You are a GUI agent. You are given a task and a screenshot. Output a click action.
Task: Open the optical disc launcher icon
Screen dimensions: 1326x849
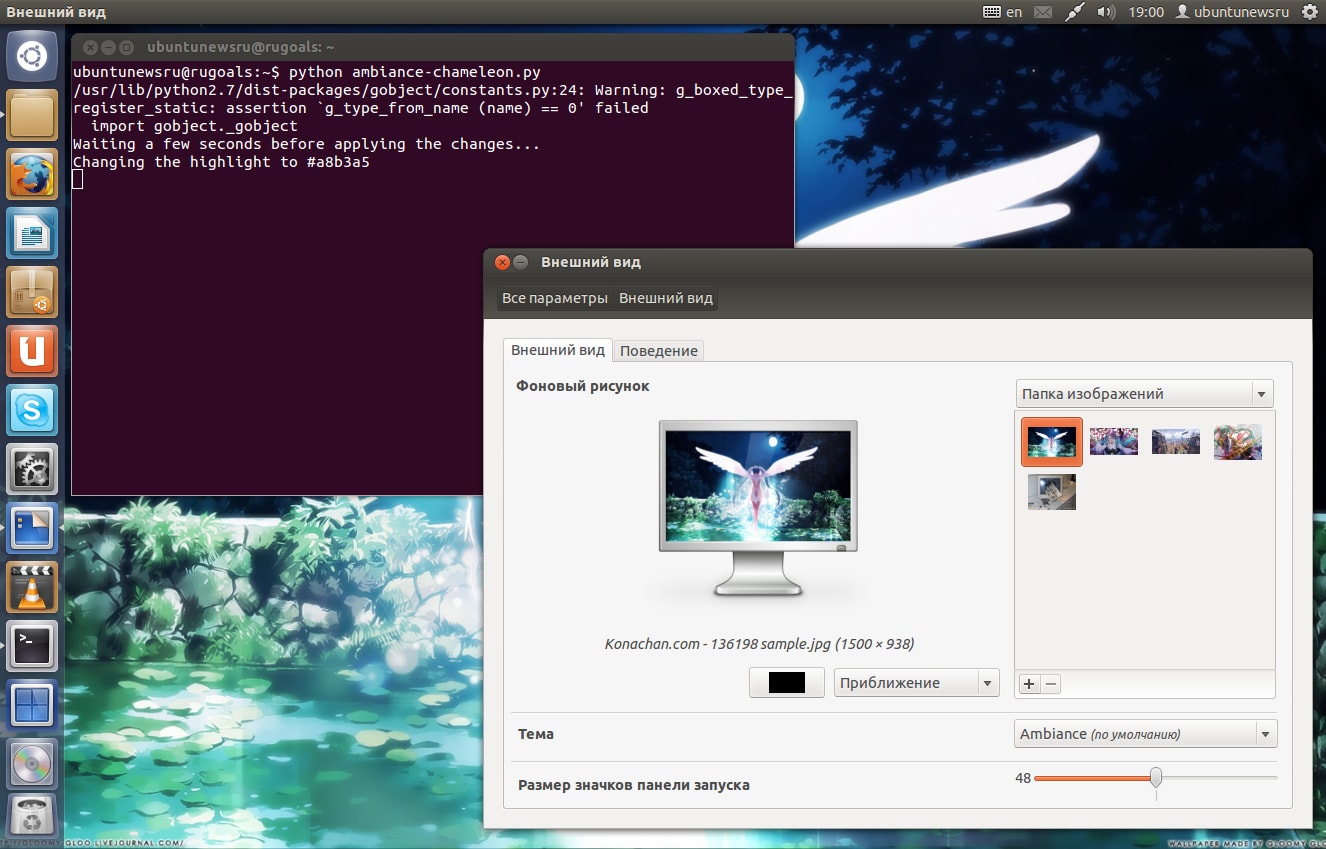(x=32, y=764)
